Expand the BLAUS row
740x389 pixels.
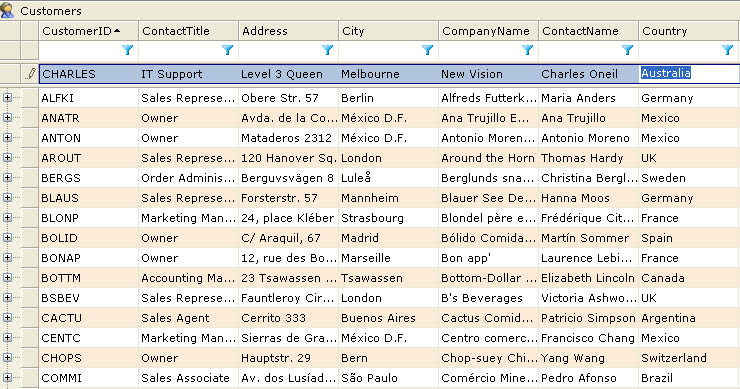click(x=7, y=197)
